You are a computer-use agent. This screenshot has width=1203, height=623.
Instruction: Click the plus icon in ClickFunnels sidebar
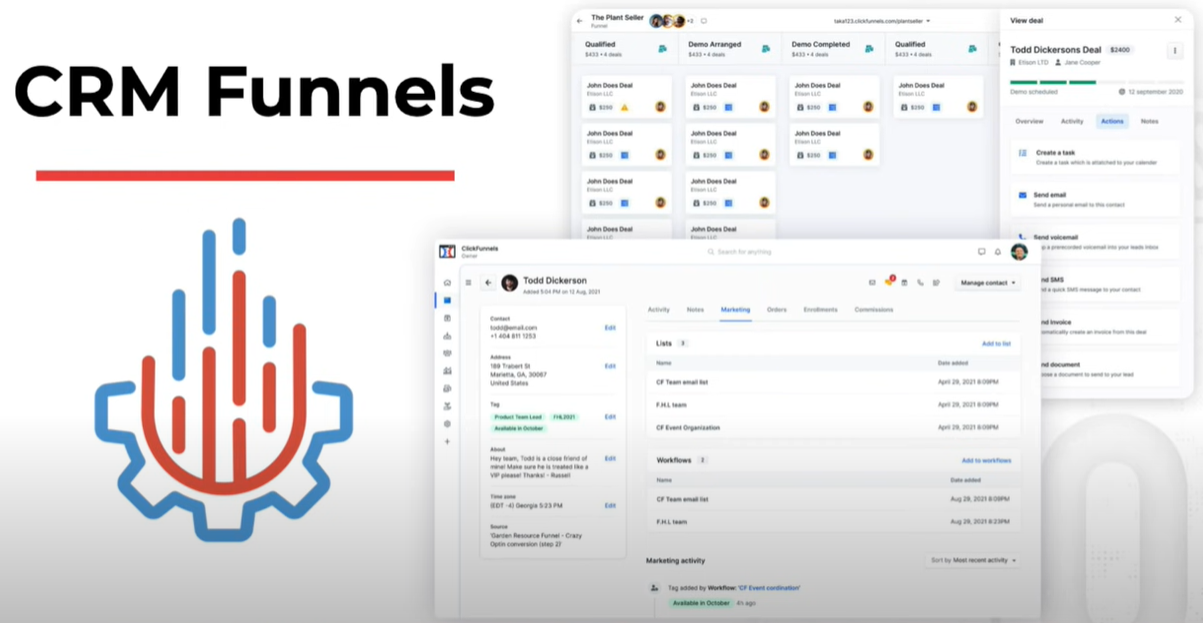click(x=447, y=441)
